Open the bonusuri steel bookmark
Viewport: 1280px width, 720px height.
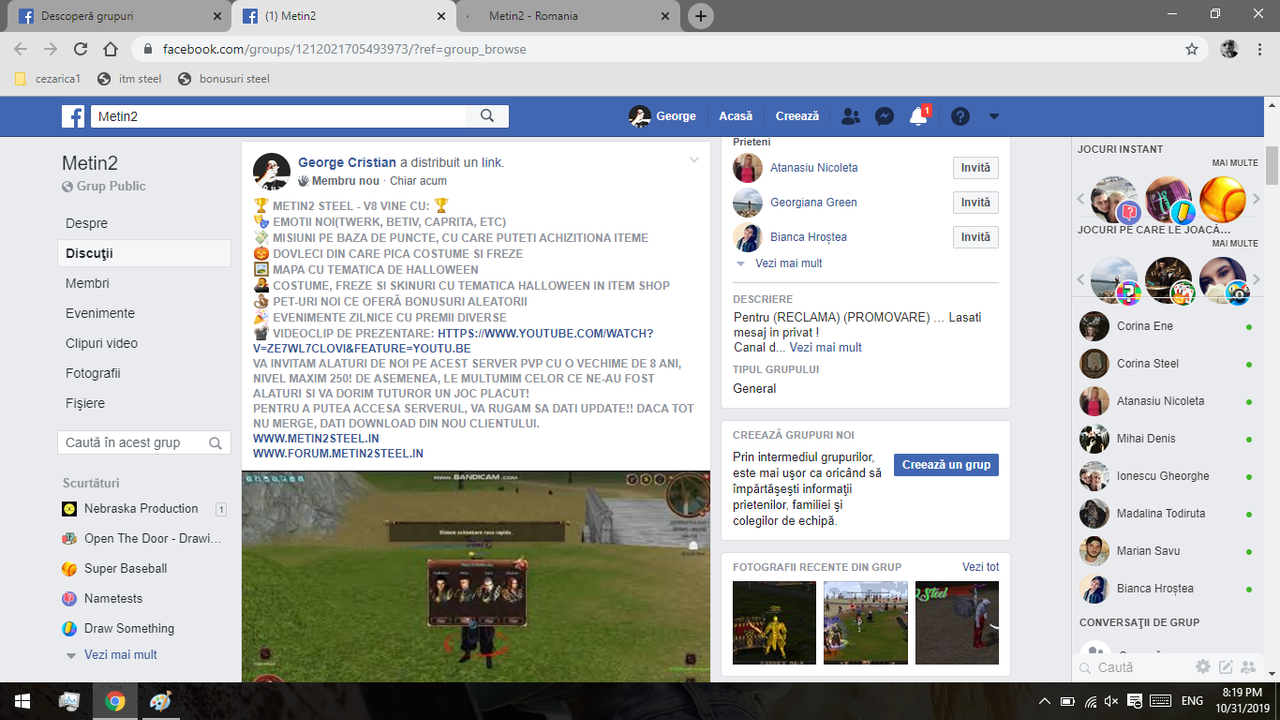[223, 79]
